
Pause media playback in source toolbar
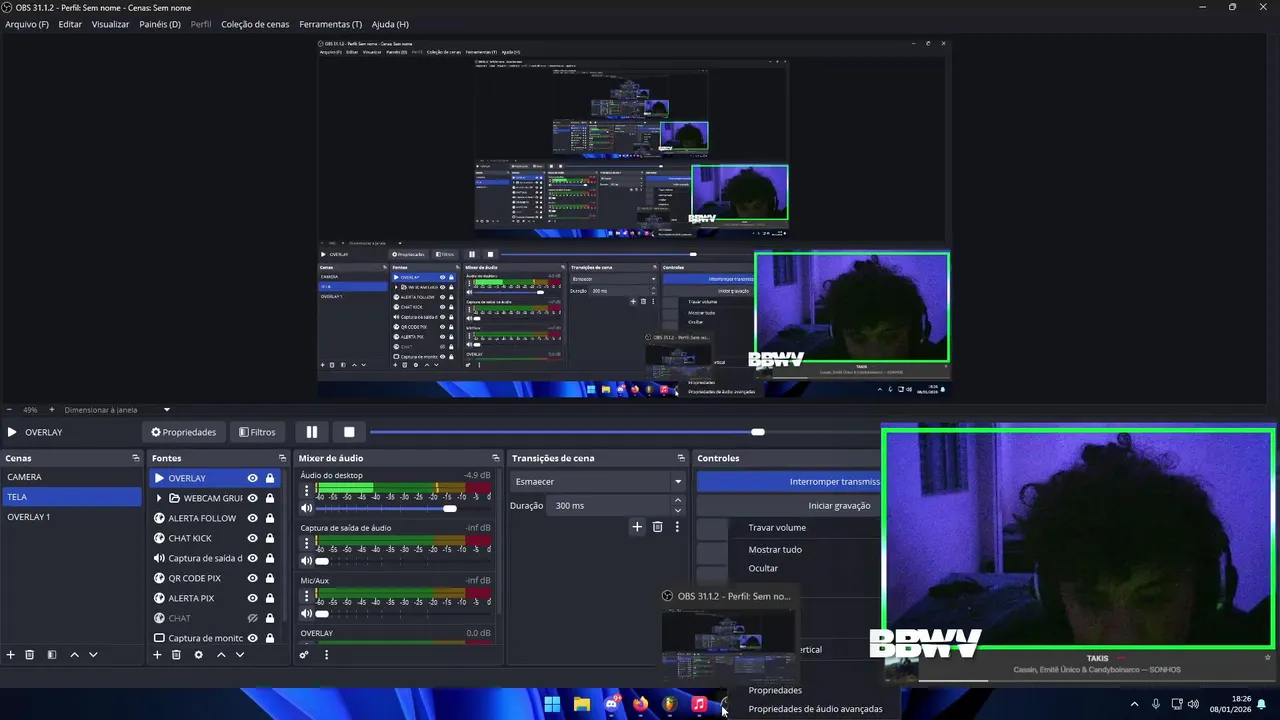[x=312, y=432]
